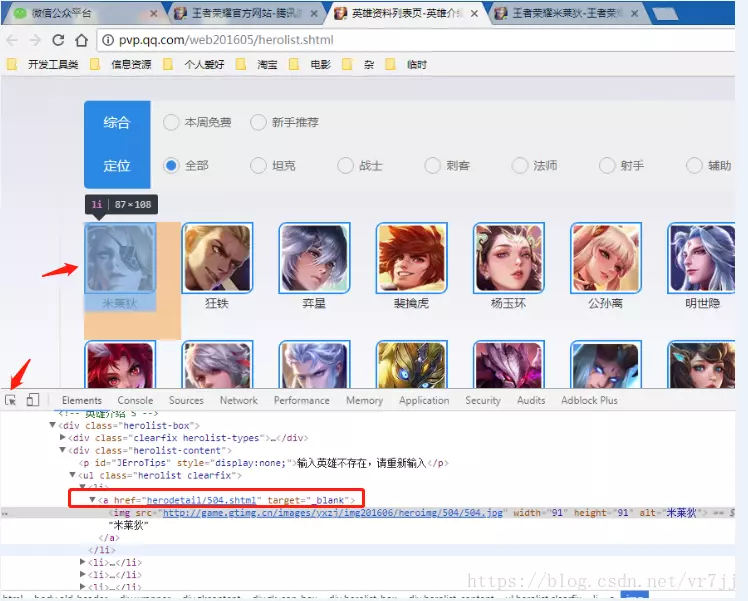
Task: Reload the page with the refresh icon
Action: 58,40
